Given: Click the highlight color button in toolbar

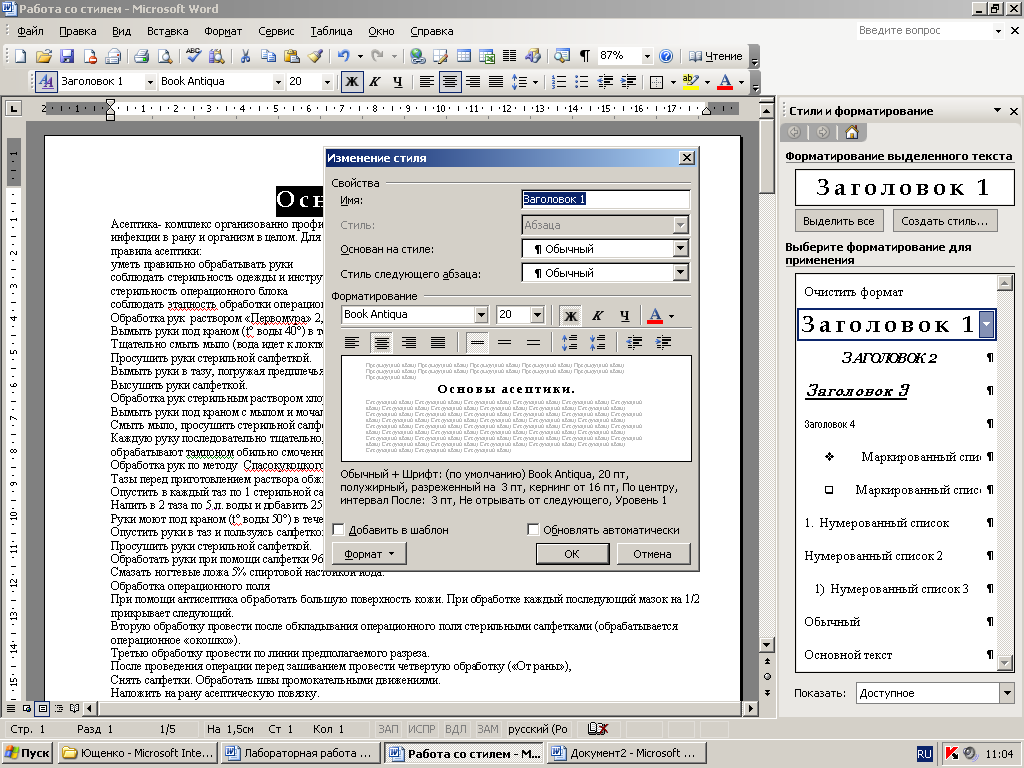Looking at the screenshot, I should click(x=690, y=82).
